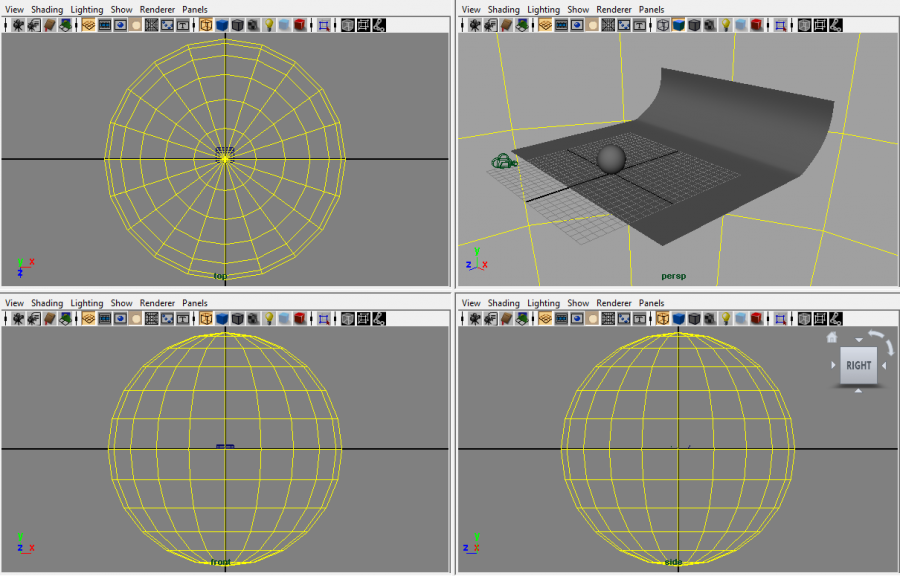Click the red cube icon in front view toolbar

pos(299,319)
